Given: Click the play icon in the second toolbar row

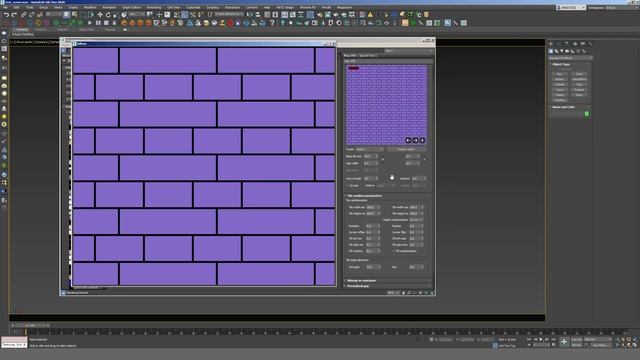Looking at the screenshot, I should point(90,23).
